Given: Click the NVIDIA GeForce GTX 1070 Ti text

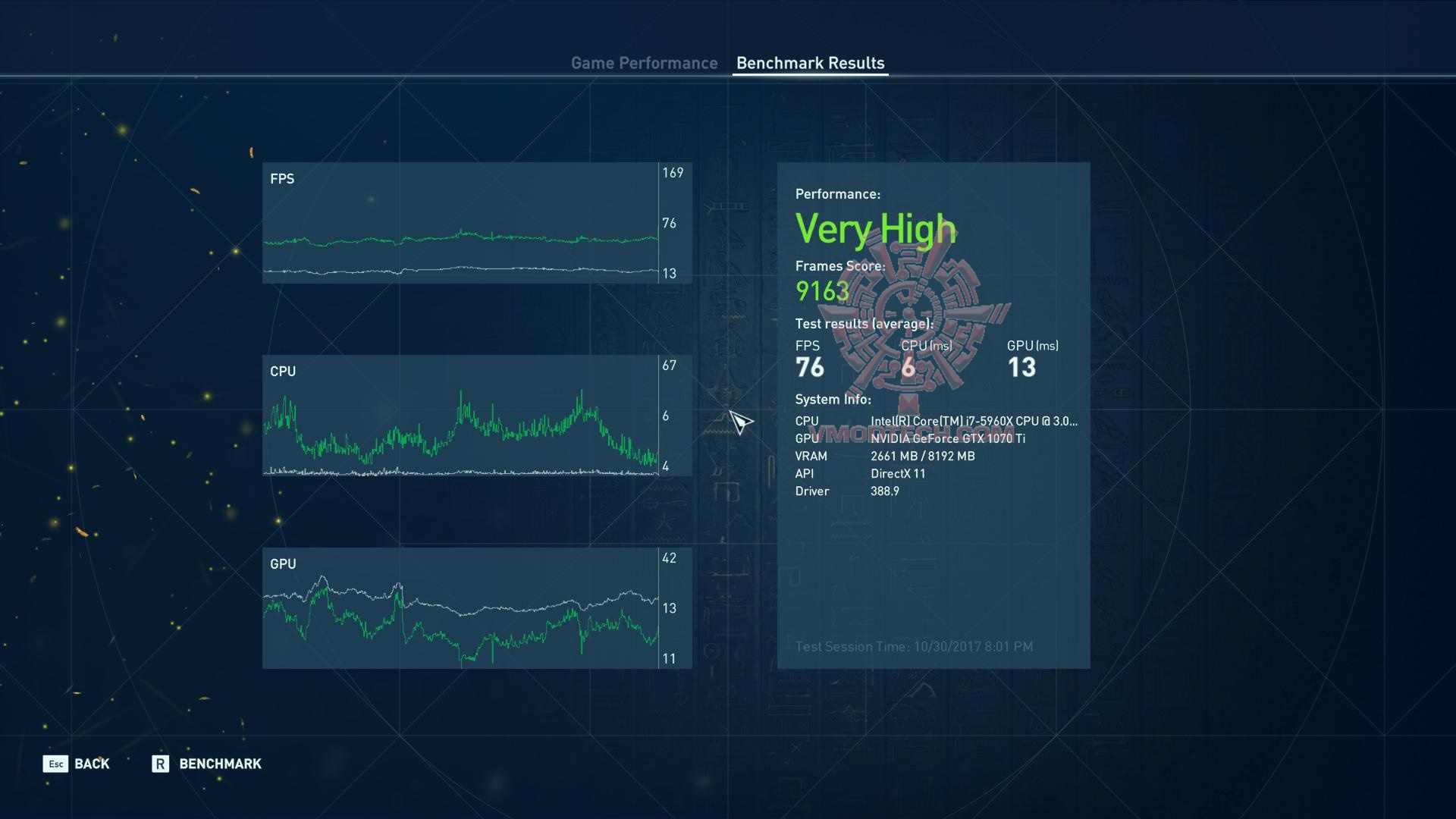Looking at the screenshot, I should 948,438.
